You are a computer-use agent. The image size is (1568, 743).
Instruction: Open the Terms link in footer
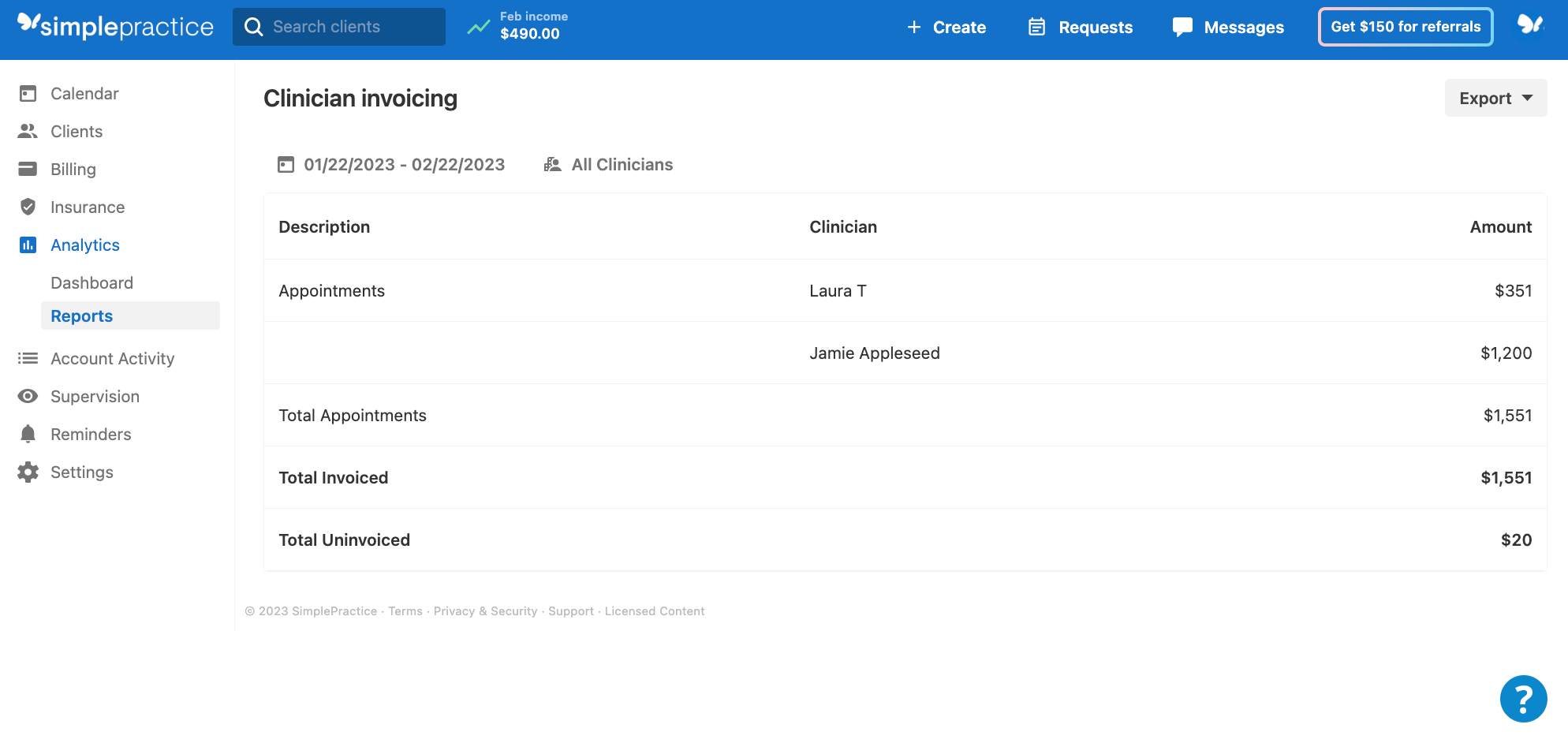pyautogui.click(x=405, y=610)
